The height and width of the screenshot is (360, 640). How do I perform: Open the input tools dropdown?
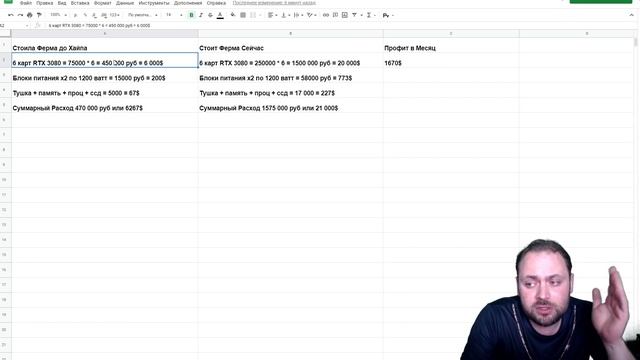pos(388,16)
